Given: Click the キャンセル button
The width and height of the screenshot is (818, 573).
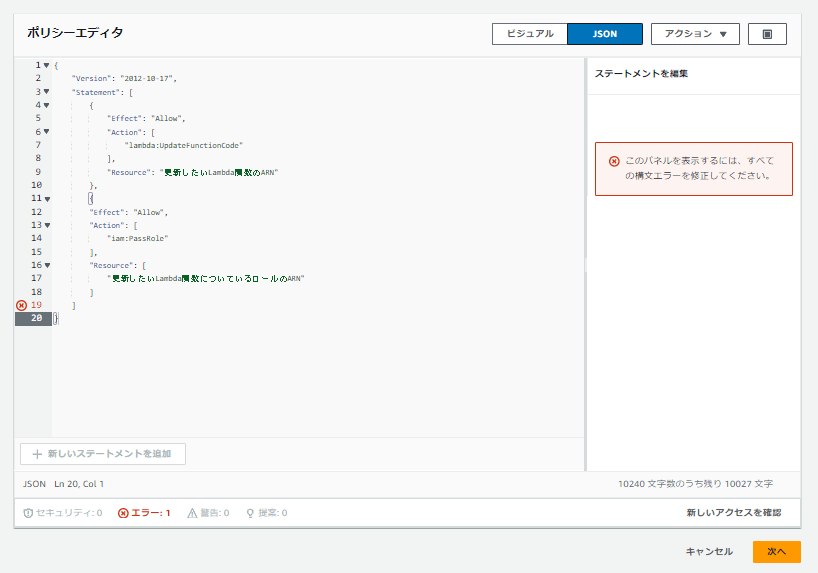Looking at the screenshot, I should pyautogui.click(x=709, y=552).
